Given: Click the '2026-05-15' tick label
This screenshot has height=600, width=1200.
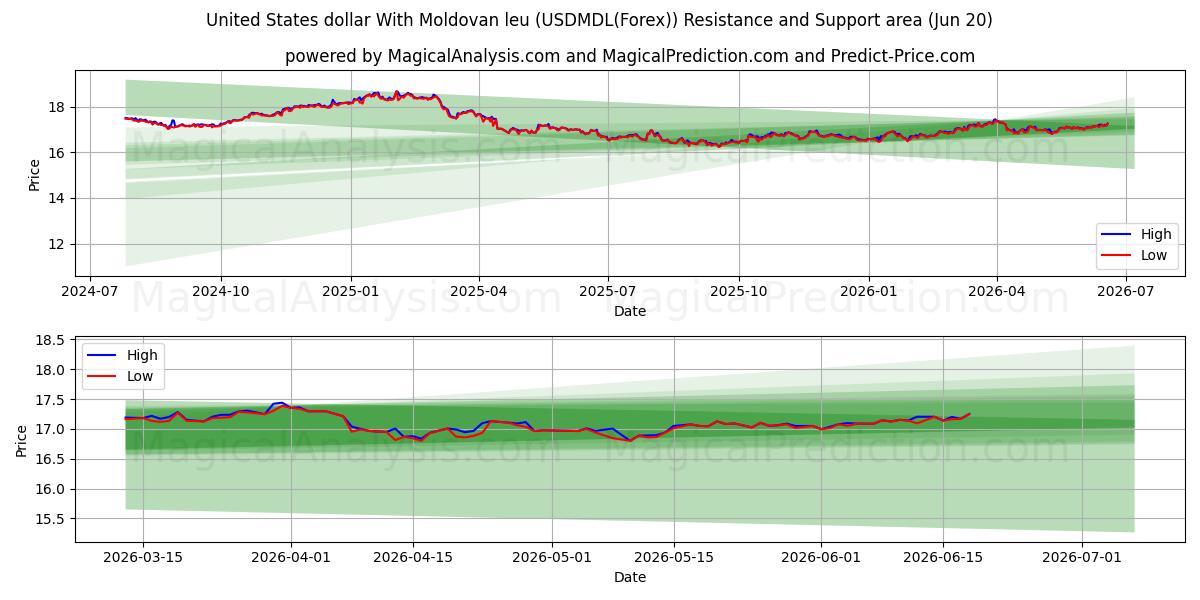Looking at the screenshot, I should [675, 557].
